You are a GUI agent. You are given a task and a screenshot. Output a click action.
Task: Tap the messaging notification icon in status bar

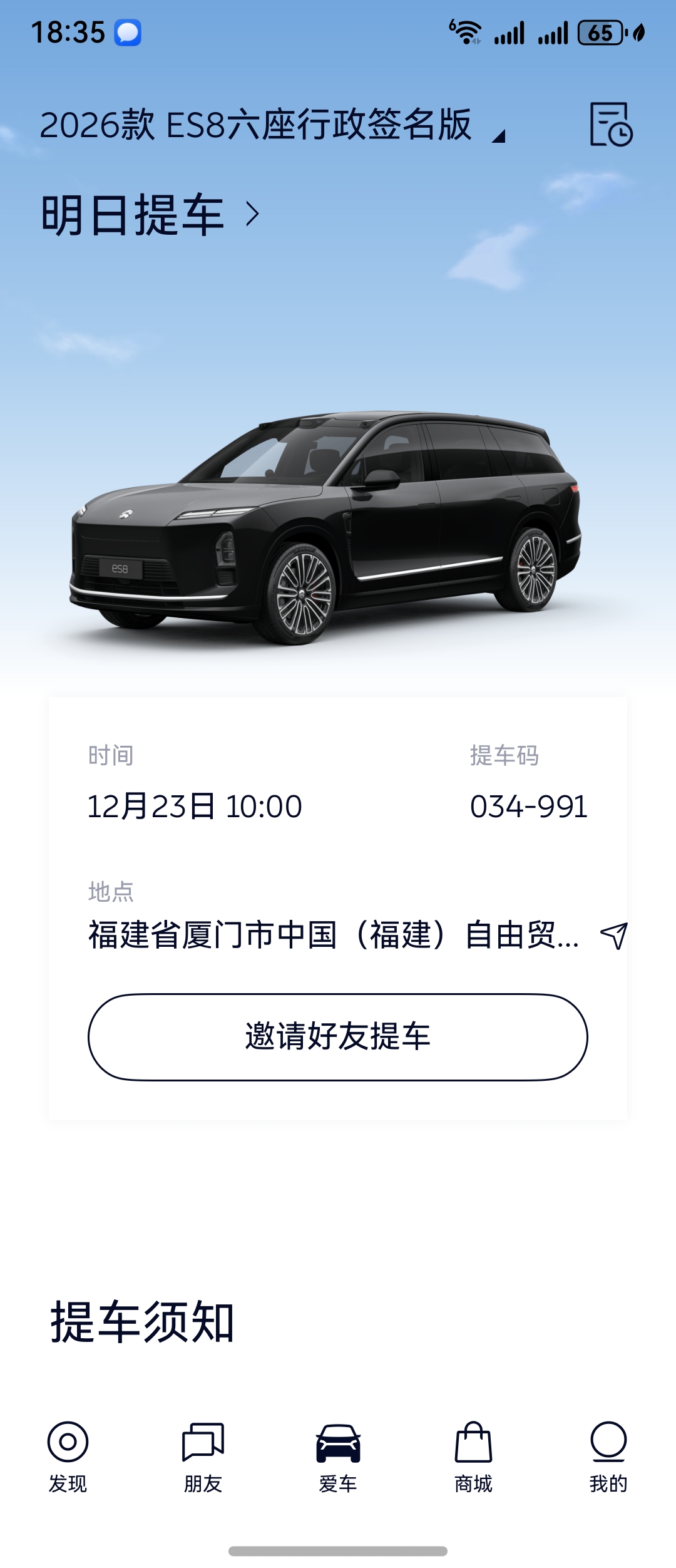[x=128, y=33]
